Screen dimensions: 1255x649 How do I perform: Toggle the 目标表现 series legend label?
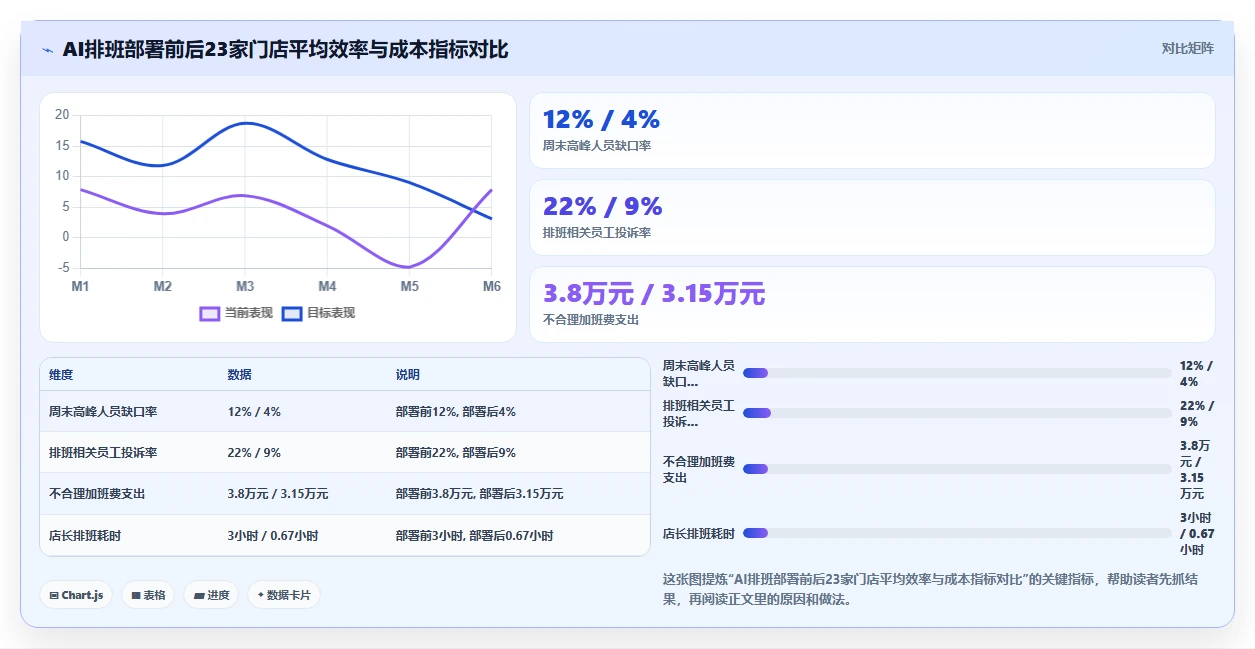coord(330,313)
